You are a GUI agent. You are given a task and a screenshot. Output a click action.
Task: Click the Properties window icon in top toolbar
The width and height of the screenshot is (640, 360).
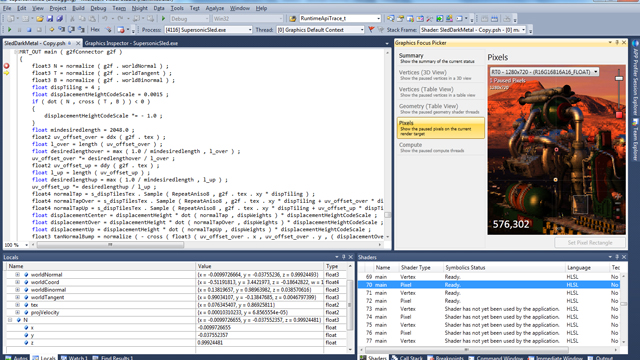click(x=400, y=19)
